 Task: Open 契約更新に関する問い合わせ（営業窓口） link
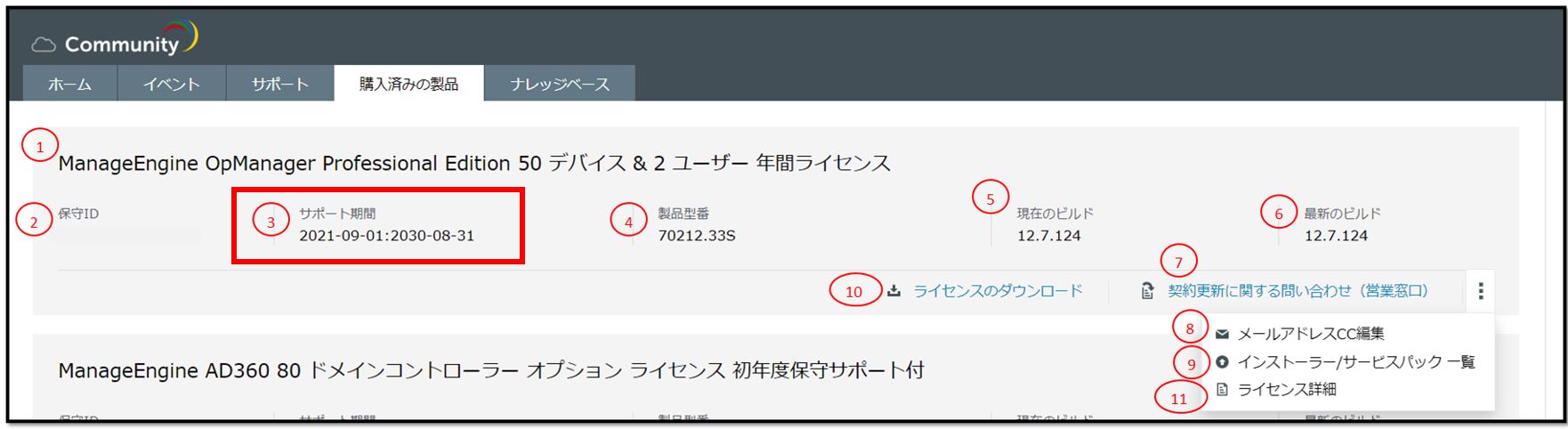pos(1297,291)
